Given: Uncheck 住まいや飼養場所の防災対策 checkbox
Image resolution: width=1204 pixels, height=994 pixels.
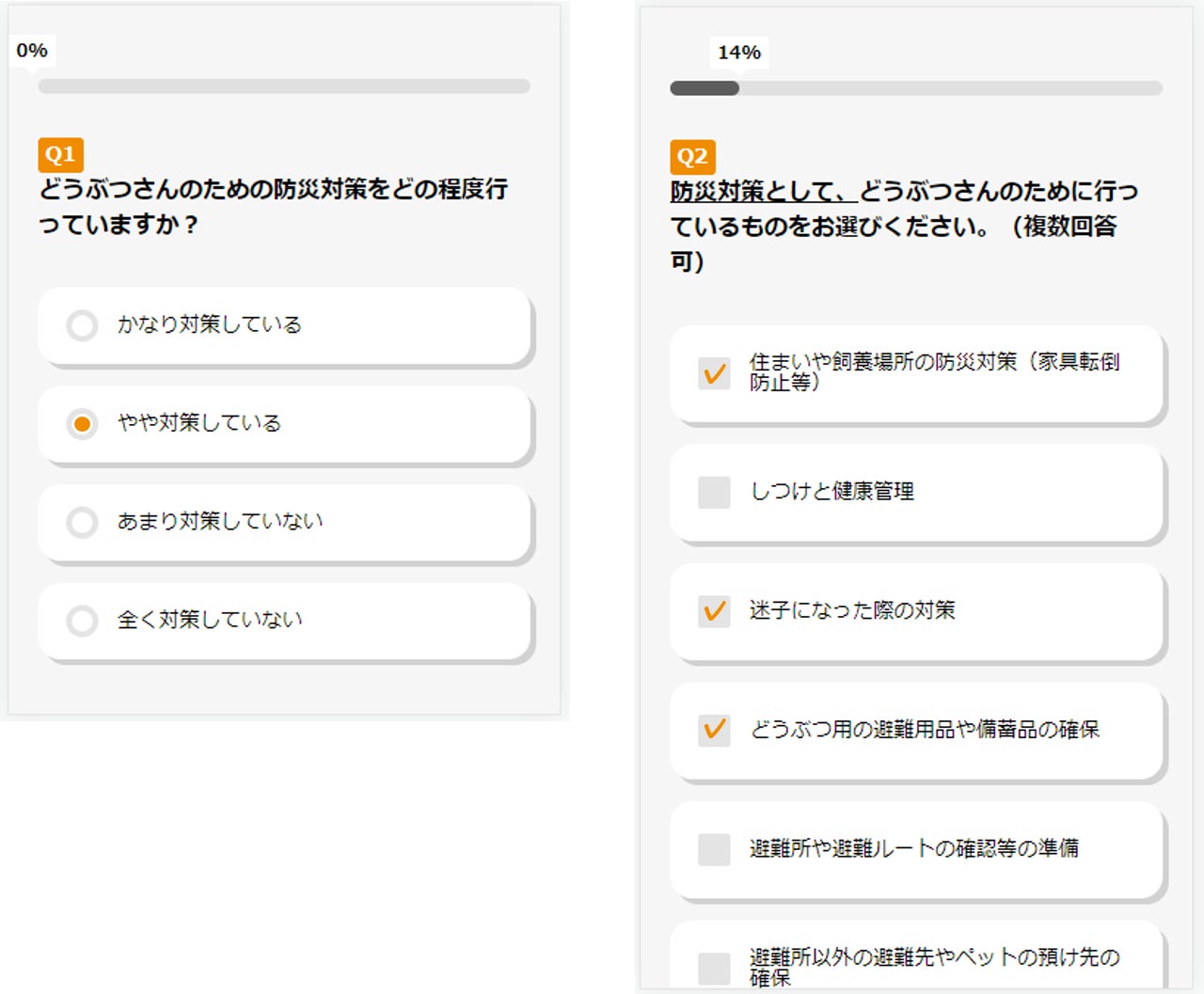Looking at the screenshot, I should click(715, 373).
